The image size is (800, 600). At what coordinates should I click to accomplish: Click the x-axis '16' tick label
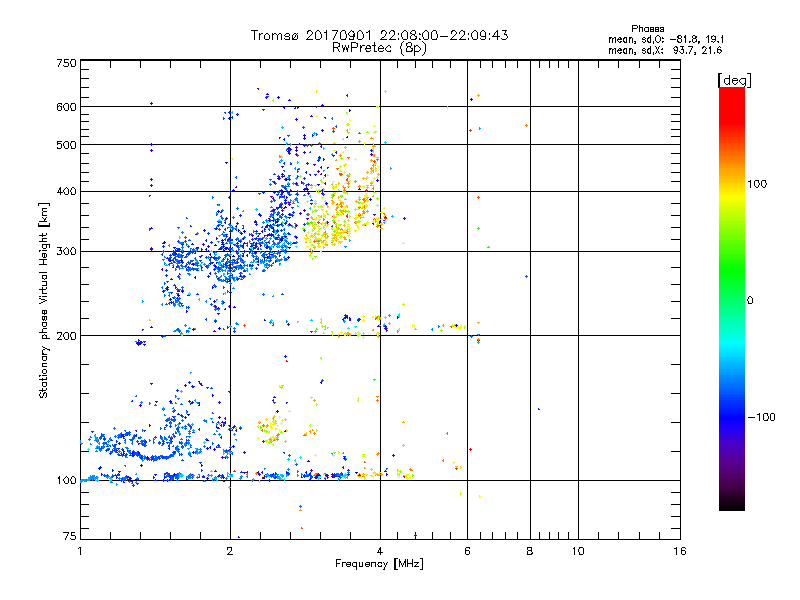click(680, 551)
